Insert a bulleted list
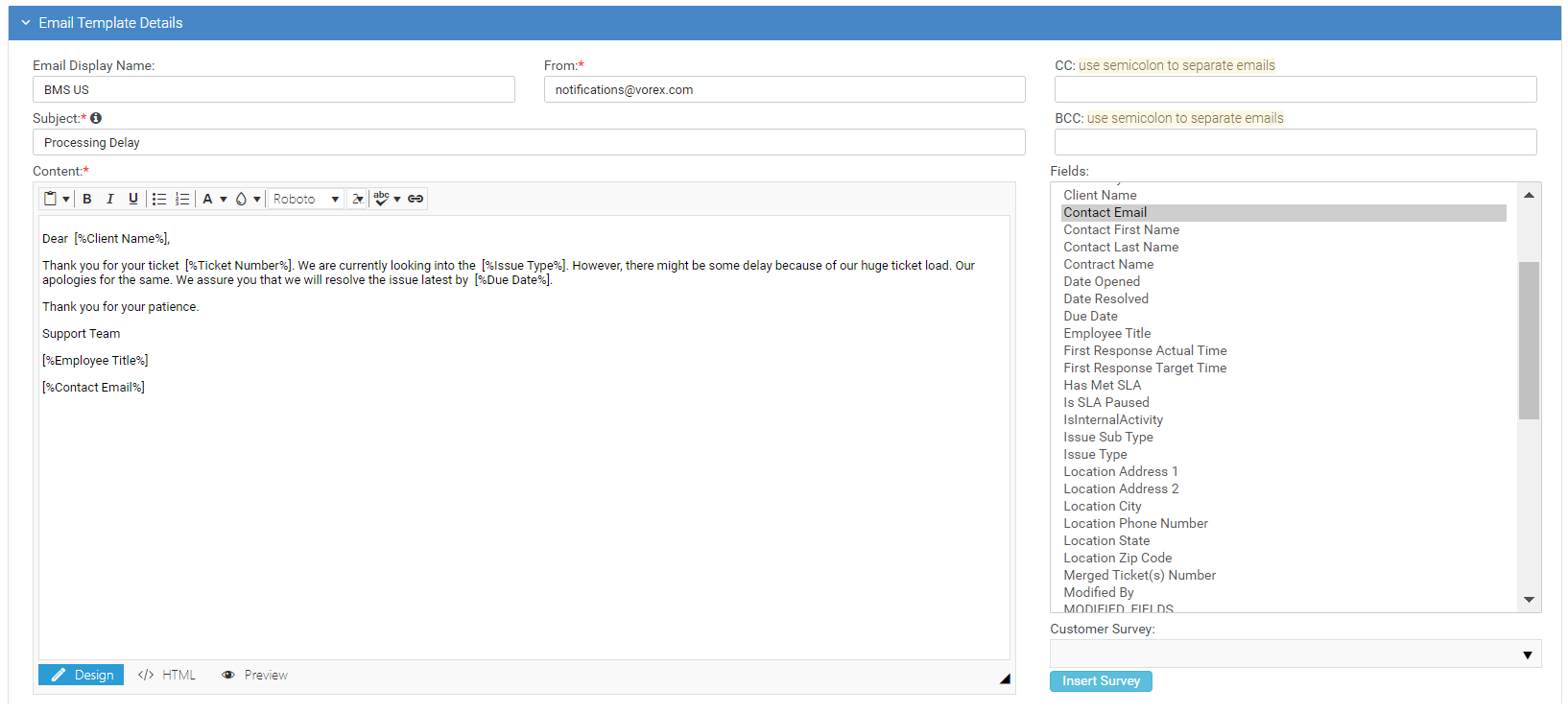Screen dimensions: 1568x714 click(159, 199)
